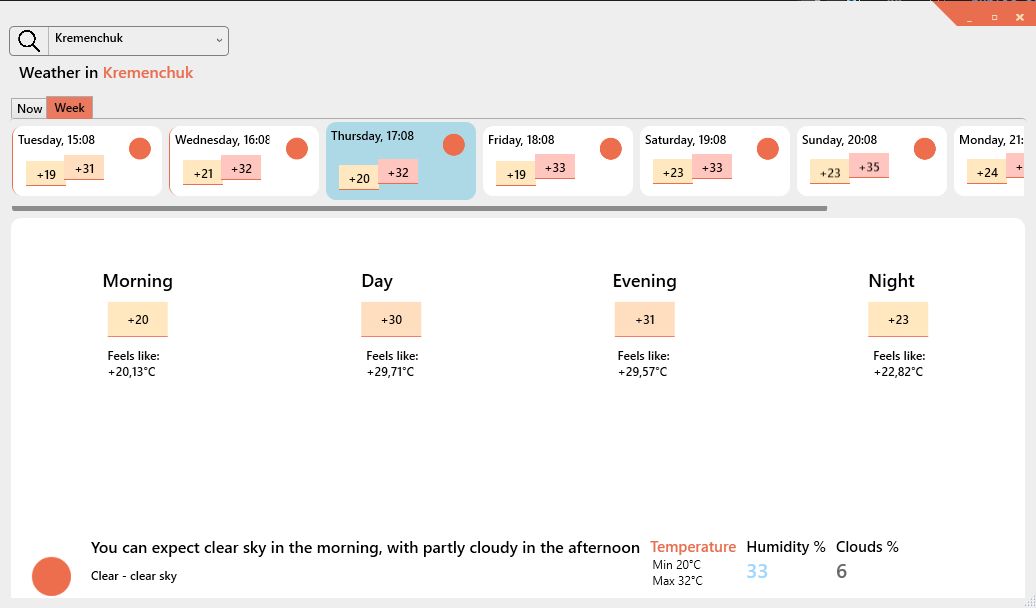
Task: Click the magnifying glass search icon
Action: (29, 41)
